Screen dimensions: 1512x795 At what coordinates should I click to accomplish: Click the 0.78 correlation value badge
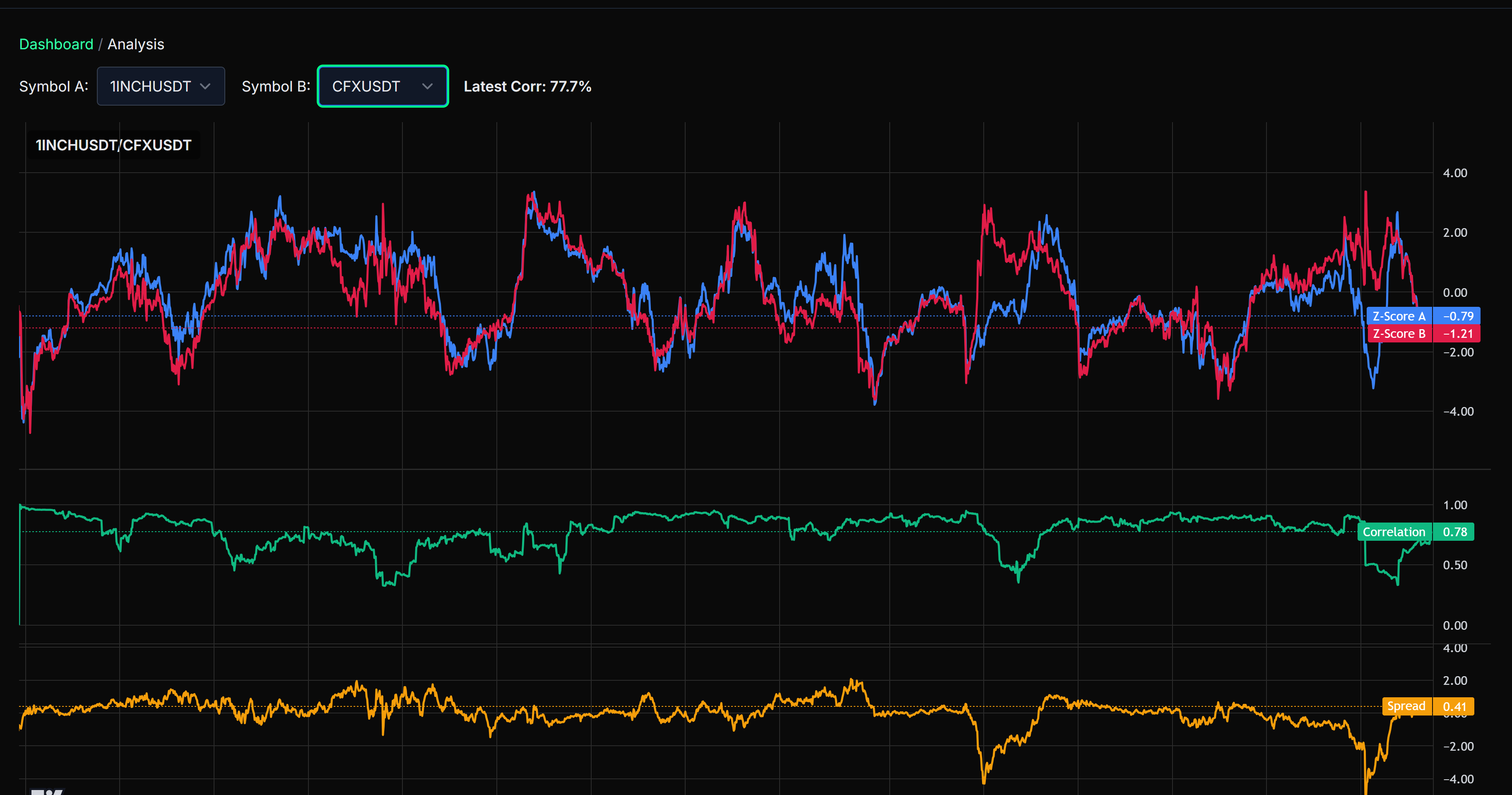[1454, 532]
